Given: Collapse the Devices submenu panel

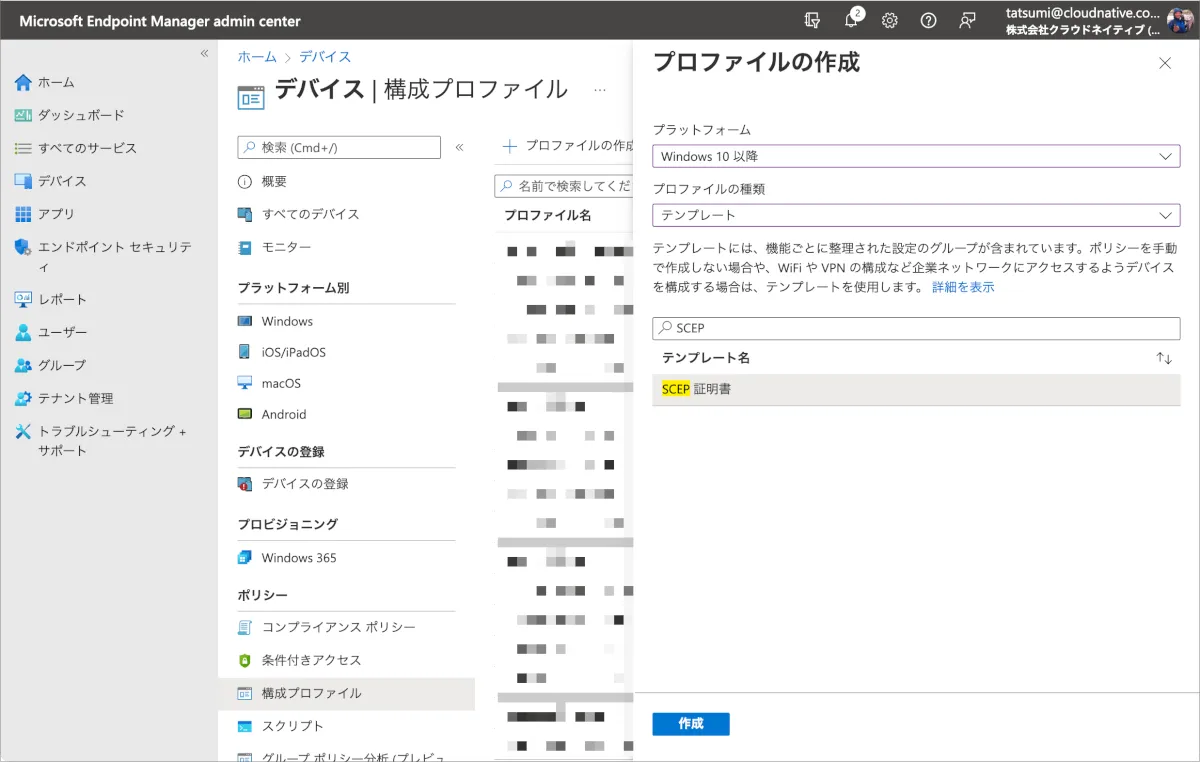Looking at the screenshot, I should tap(460, 148).
